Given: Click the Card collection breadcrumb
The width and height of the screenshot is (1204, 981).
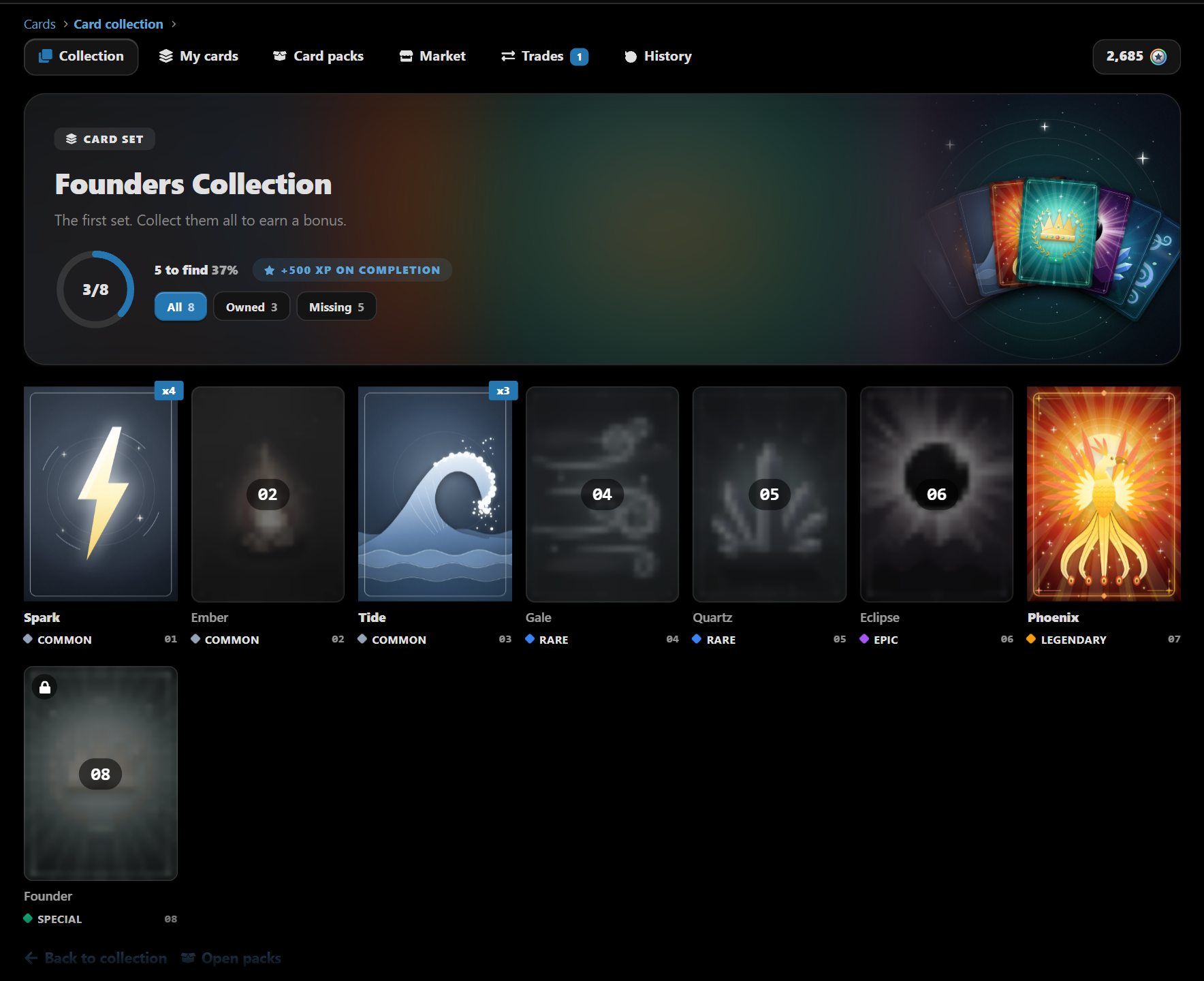Looking at the screenshot, I should pyautogui.click(x=118, y=24).
